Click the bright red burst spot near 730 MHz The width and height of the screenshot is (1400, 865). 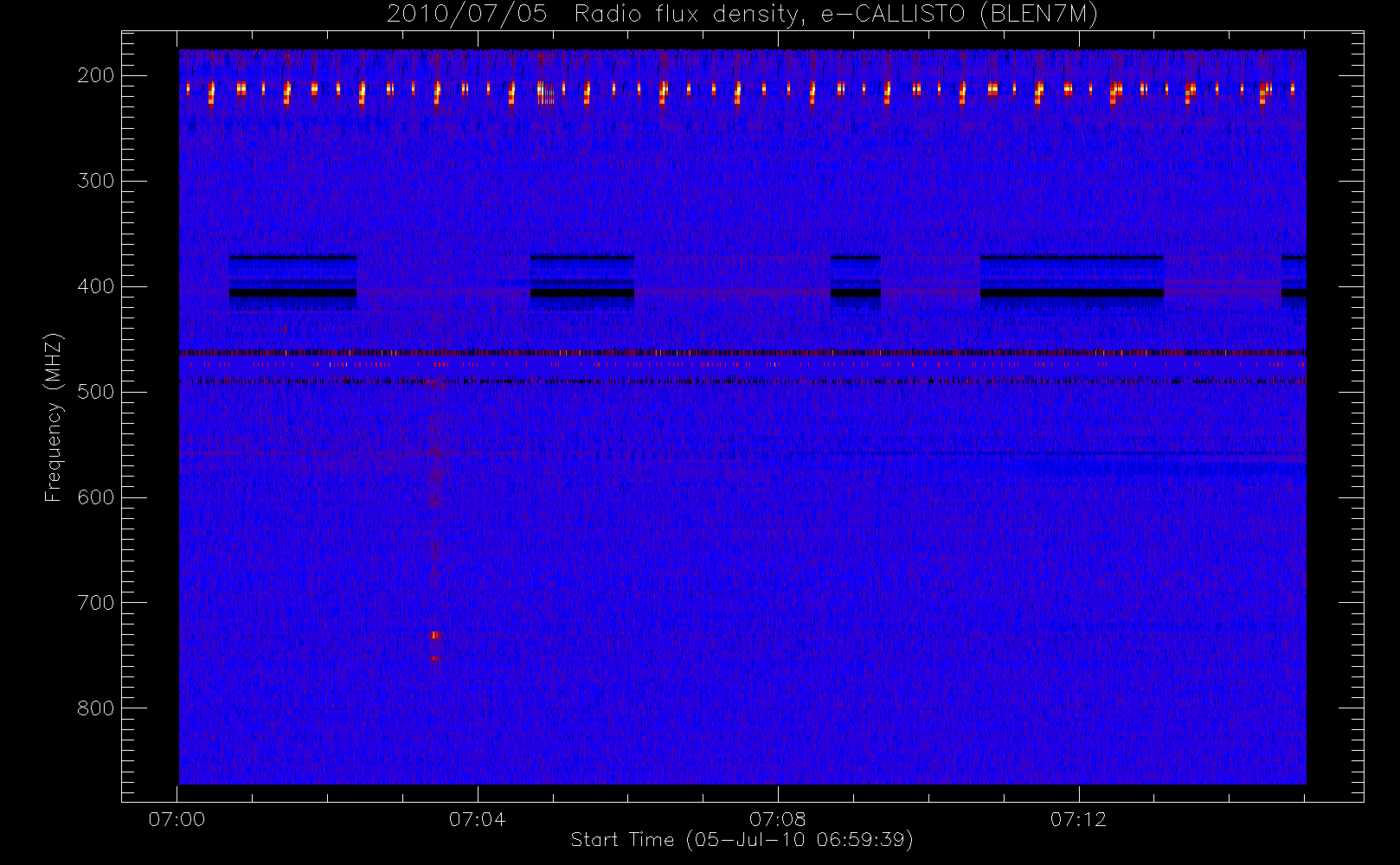tap(435, 635)
